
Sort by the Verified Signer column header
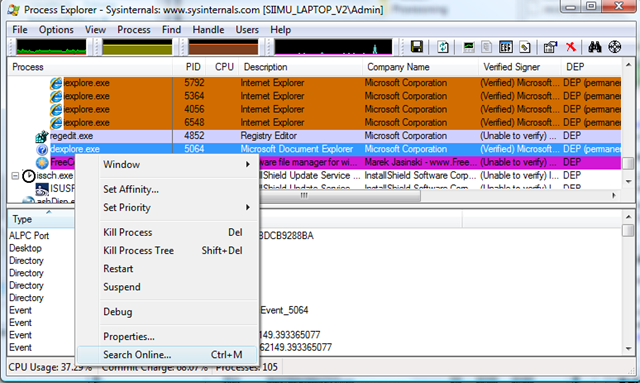(x=519, y=67)
